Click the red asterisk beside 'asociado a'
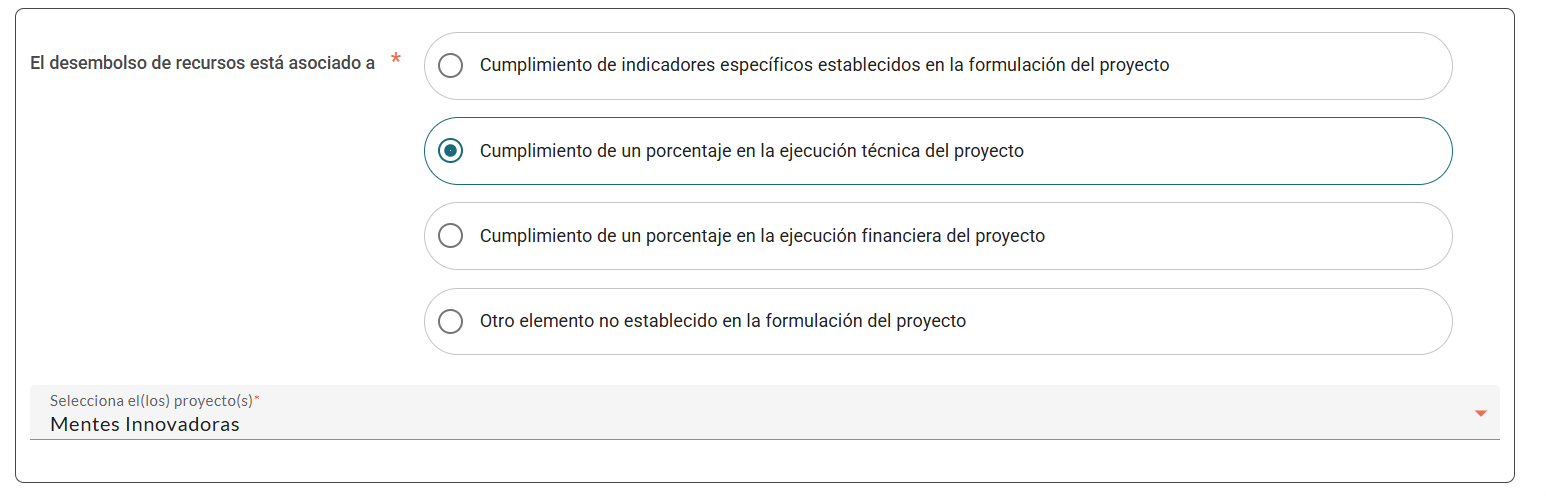1546x496 pixels. [x=396, y=61]
